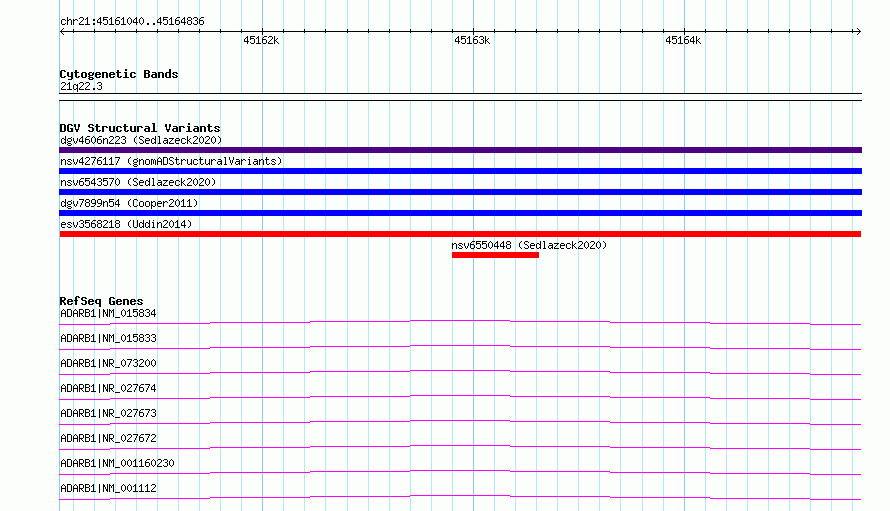Click the left scroll arrow on the ruler

[x=62, y=32]
